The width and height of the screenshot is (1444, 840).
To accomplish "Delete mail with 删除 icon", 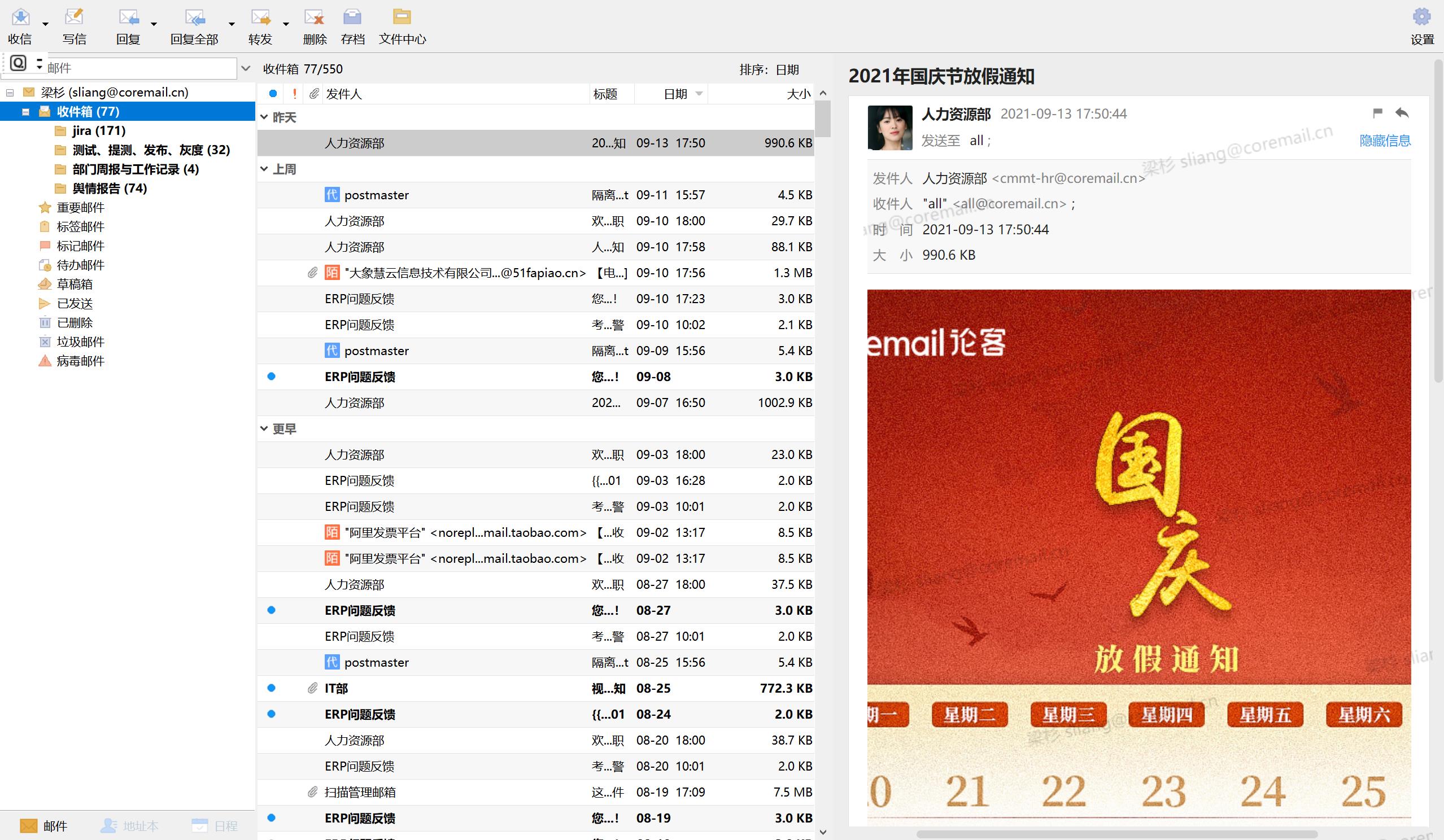I will 314,17.
